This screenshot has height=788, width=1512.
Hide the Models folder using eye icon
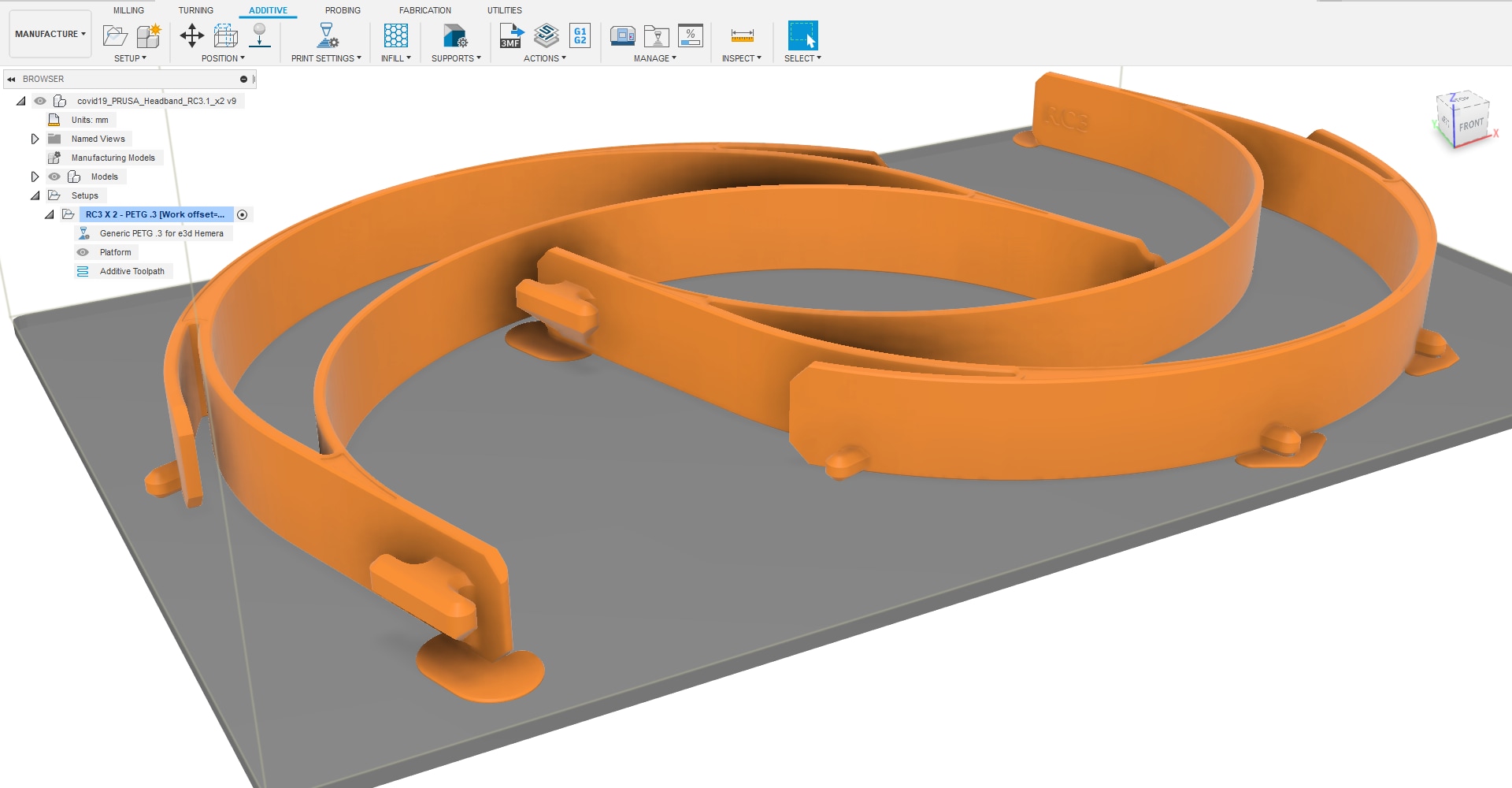tap(54, 177)
